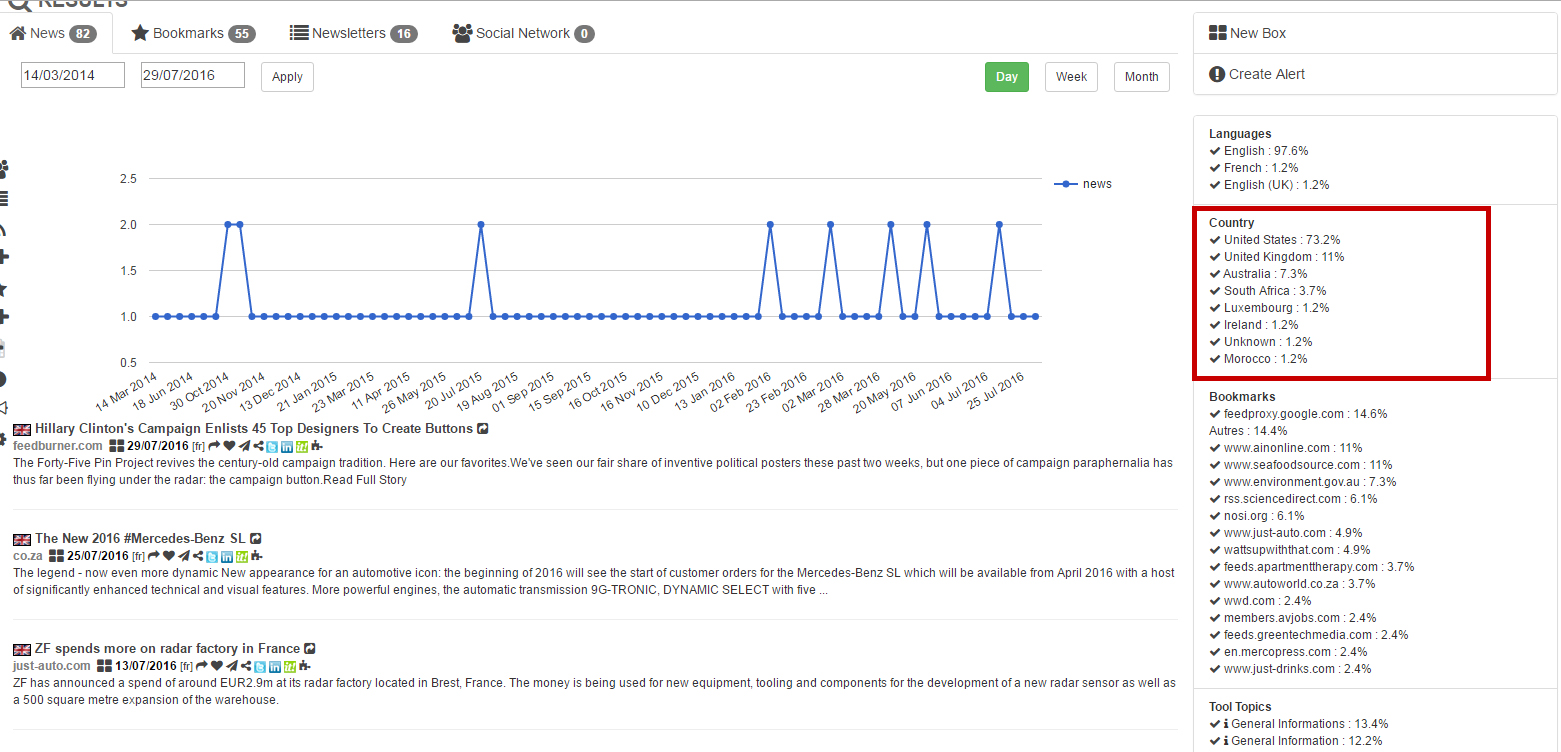Click forward arrow icon on 29/07/2016 article
The image size is (1561, 752).
tap(214, 446)
